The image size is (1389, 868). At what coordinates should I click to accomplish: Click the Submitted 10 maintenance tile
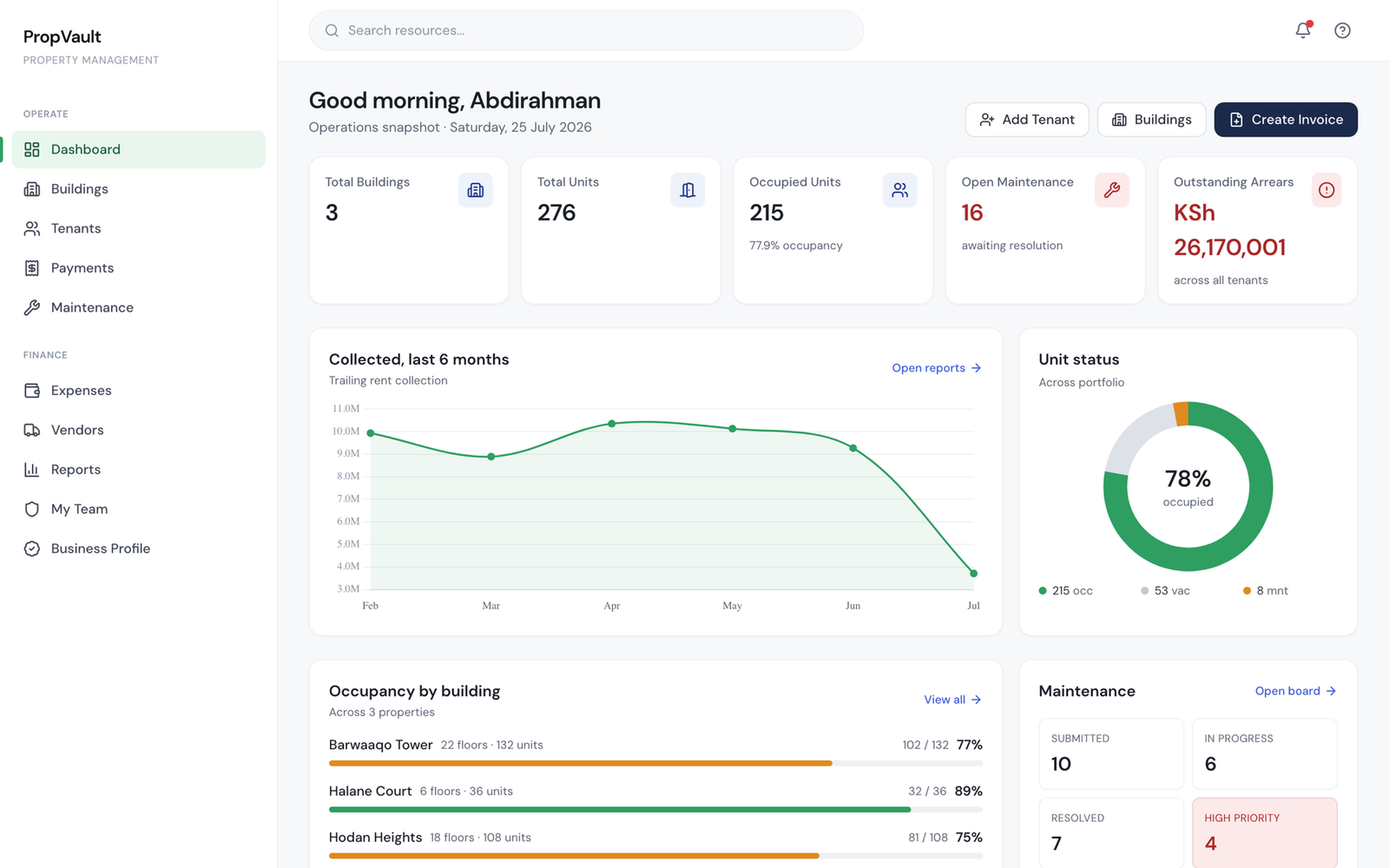pos(1111,753)
